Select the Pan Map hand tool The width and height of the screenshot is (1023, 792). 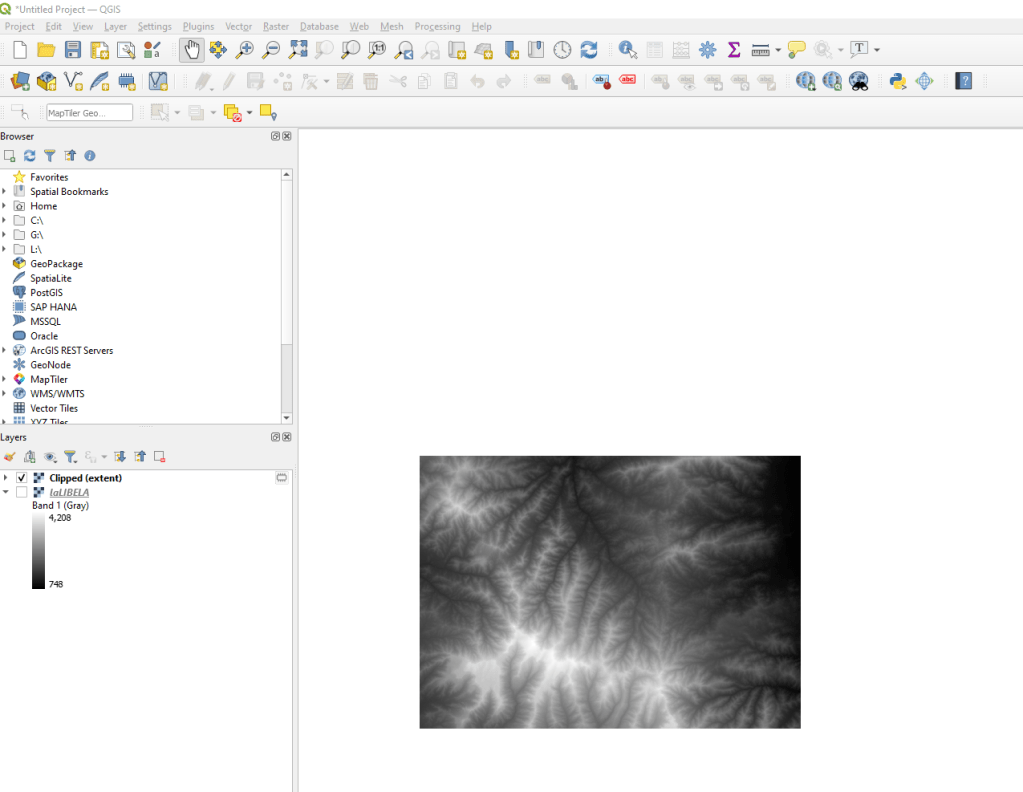tap(191, 49)
